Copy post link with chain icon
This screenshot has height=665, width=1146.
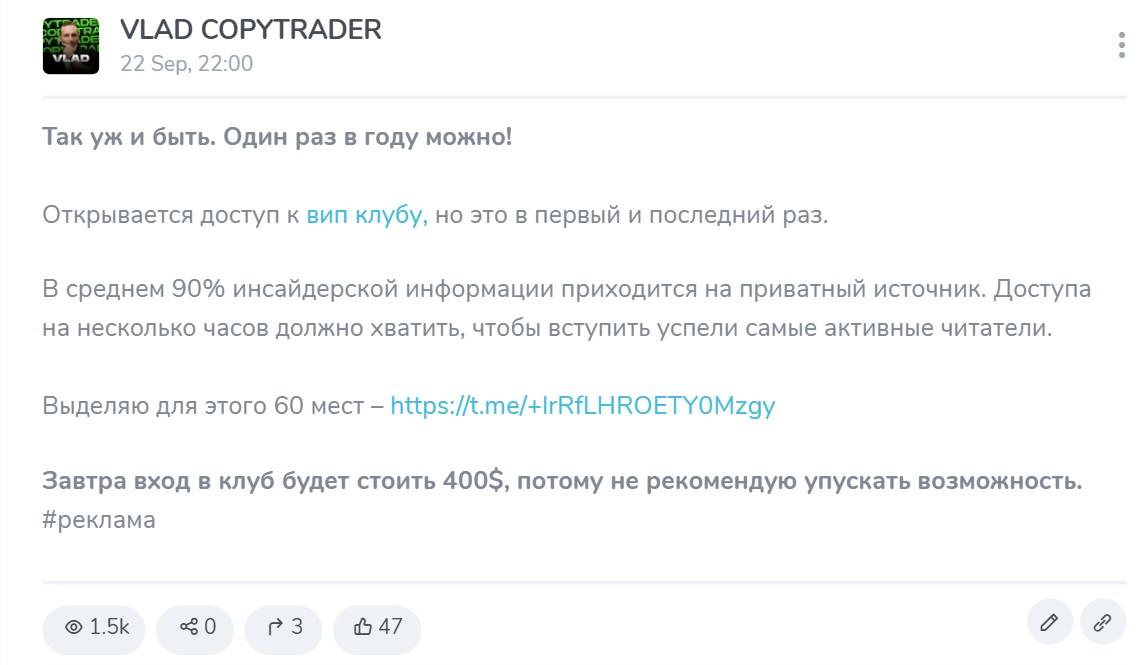(1103, 623)
